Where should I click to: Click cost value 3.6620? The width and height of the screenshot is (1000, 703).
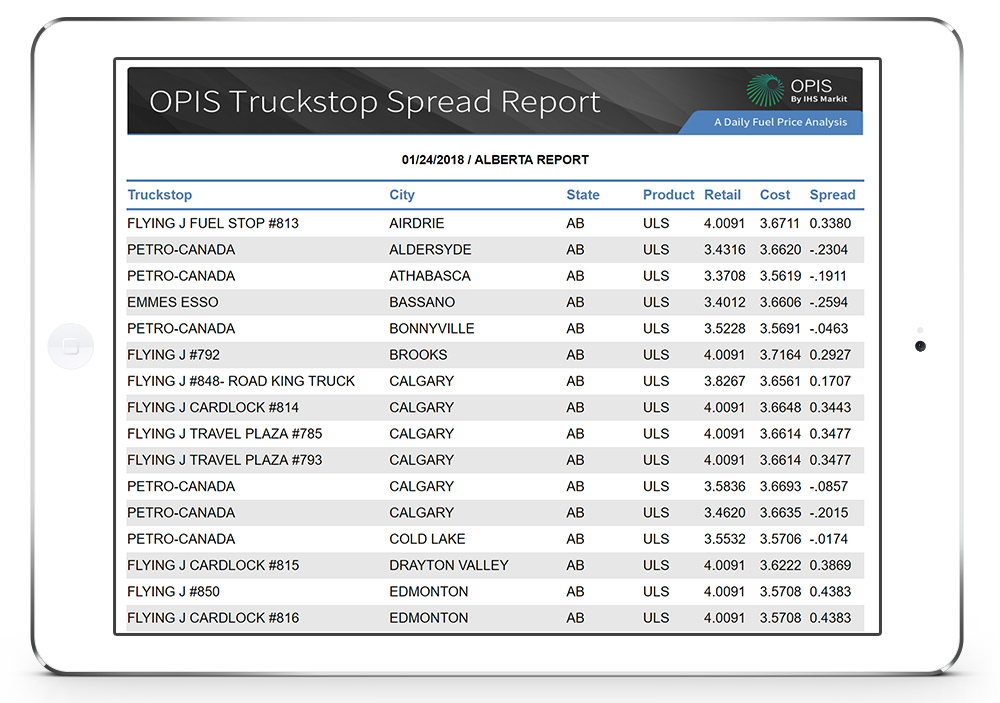780,249
